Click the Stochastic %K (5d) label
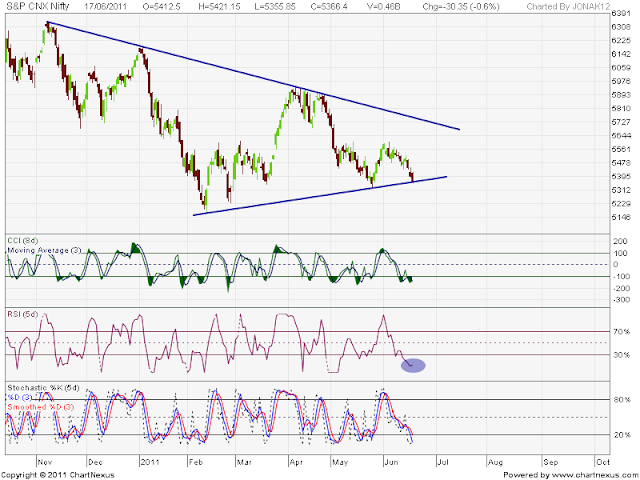Viewport: 640px width, 480px height. (43, 388)
